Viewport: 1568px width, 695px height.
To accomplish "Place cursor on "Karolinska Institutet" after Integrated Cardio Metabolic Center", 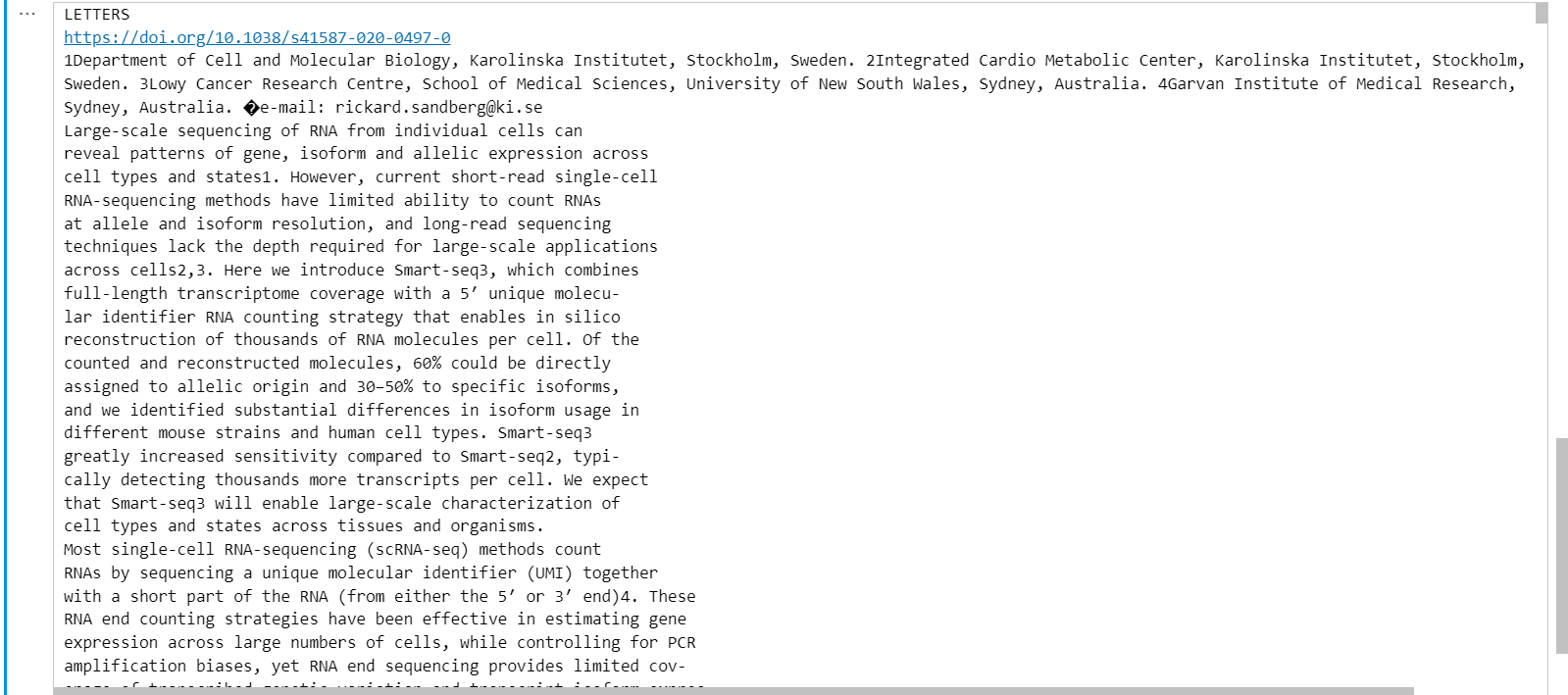I will click(1313, 61).
